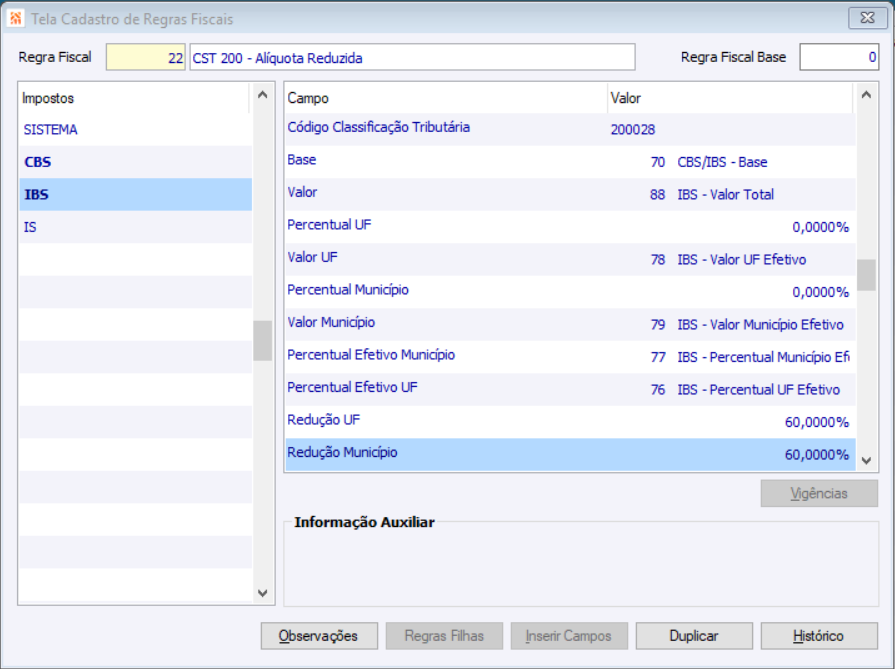Edit the CST 200 - Alíquota Reduzida description field
The height and width of the screenshot is (669, 895).
pos(412,58)
